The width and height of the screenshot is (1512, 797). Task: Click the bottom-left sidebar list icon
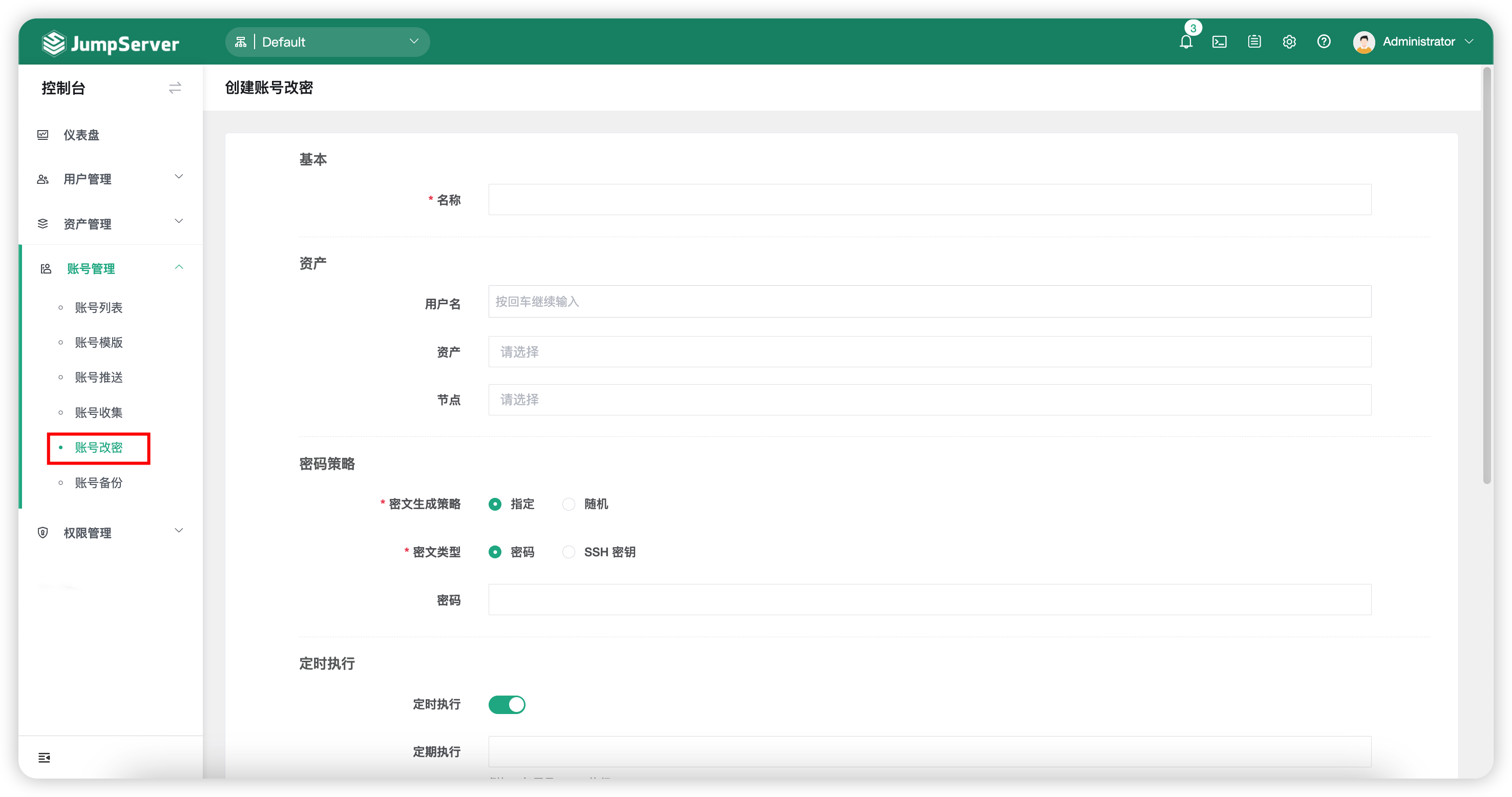pyautogui.click(x=44, y=757)
